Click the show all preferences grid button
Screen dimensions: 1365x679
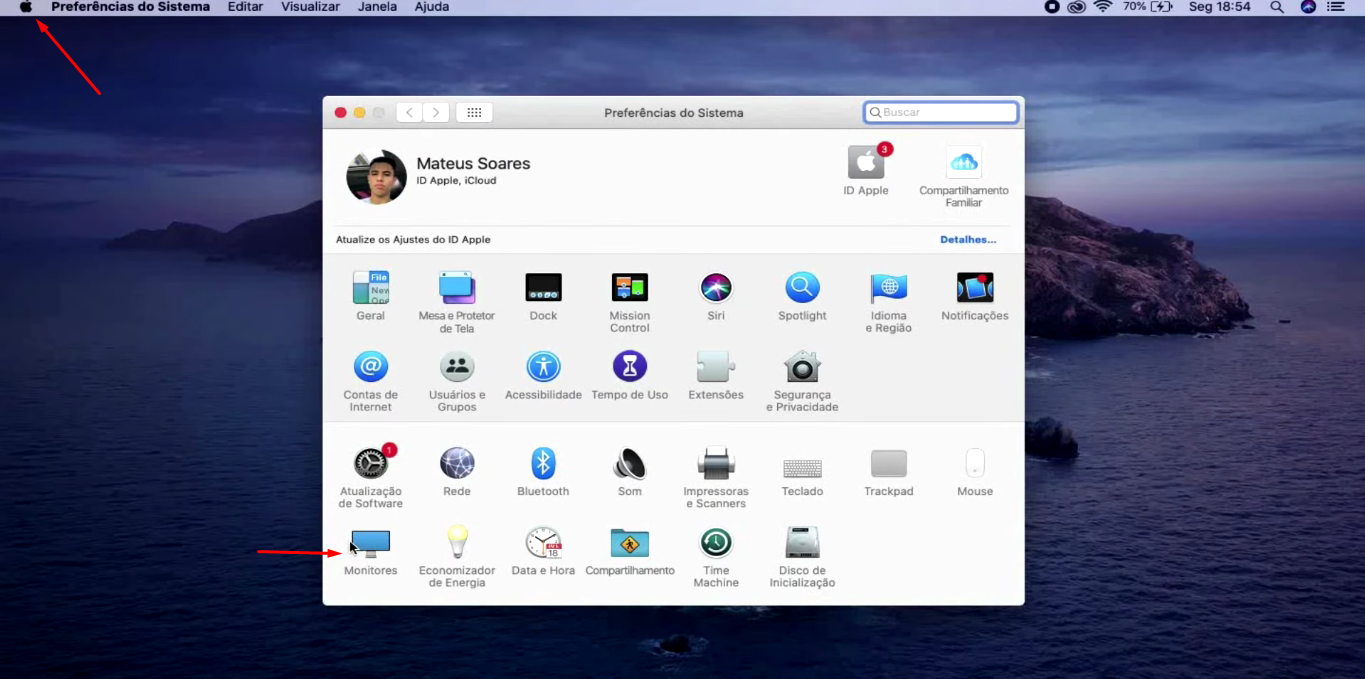coord(474,113)
